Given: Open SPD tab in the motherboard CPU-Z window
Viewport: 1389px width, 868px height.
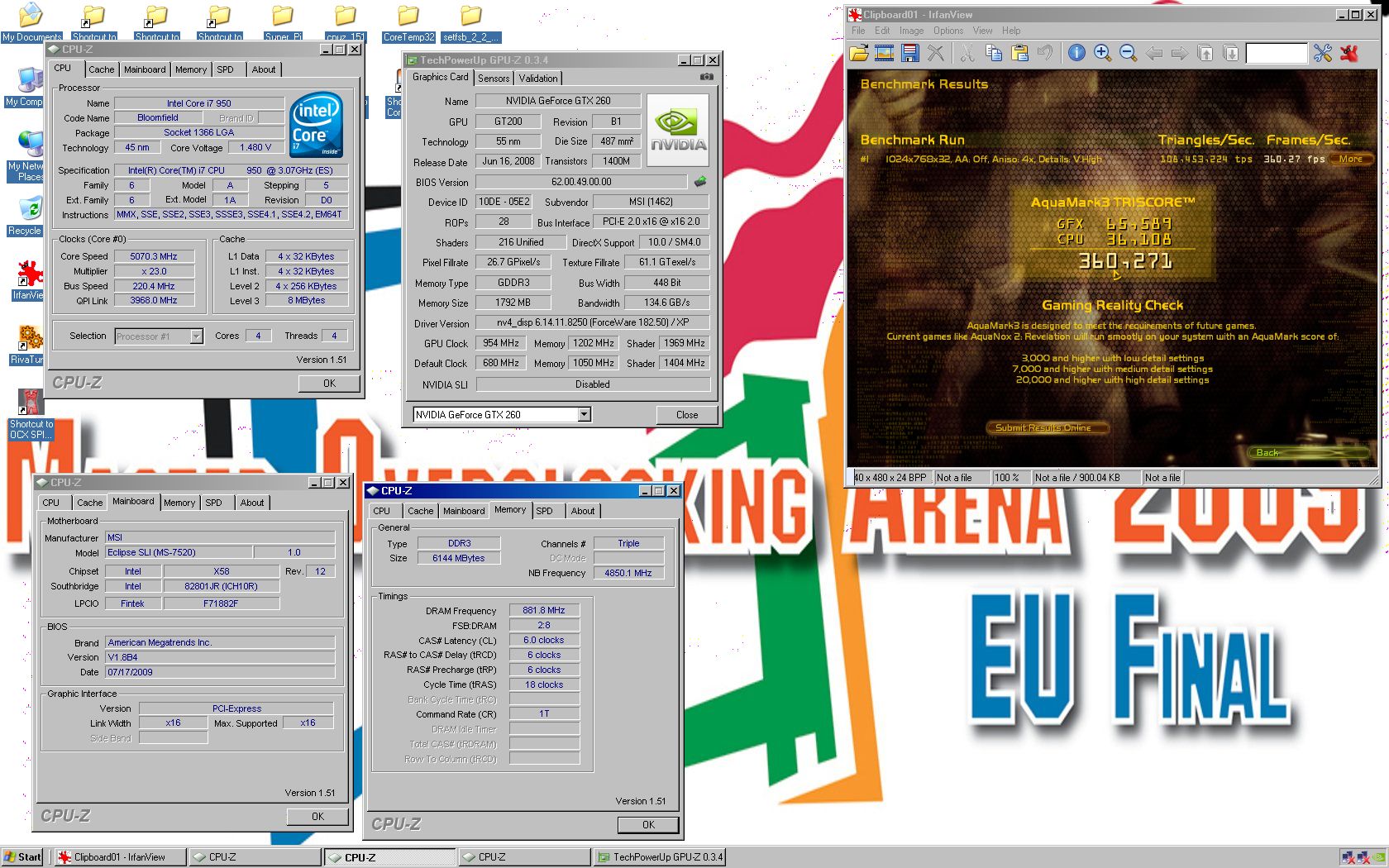Looking at the screenshot, I should tap(213, 503).
